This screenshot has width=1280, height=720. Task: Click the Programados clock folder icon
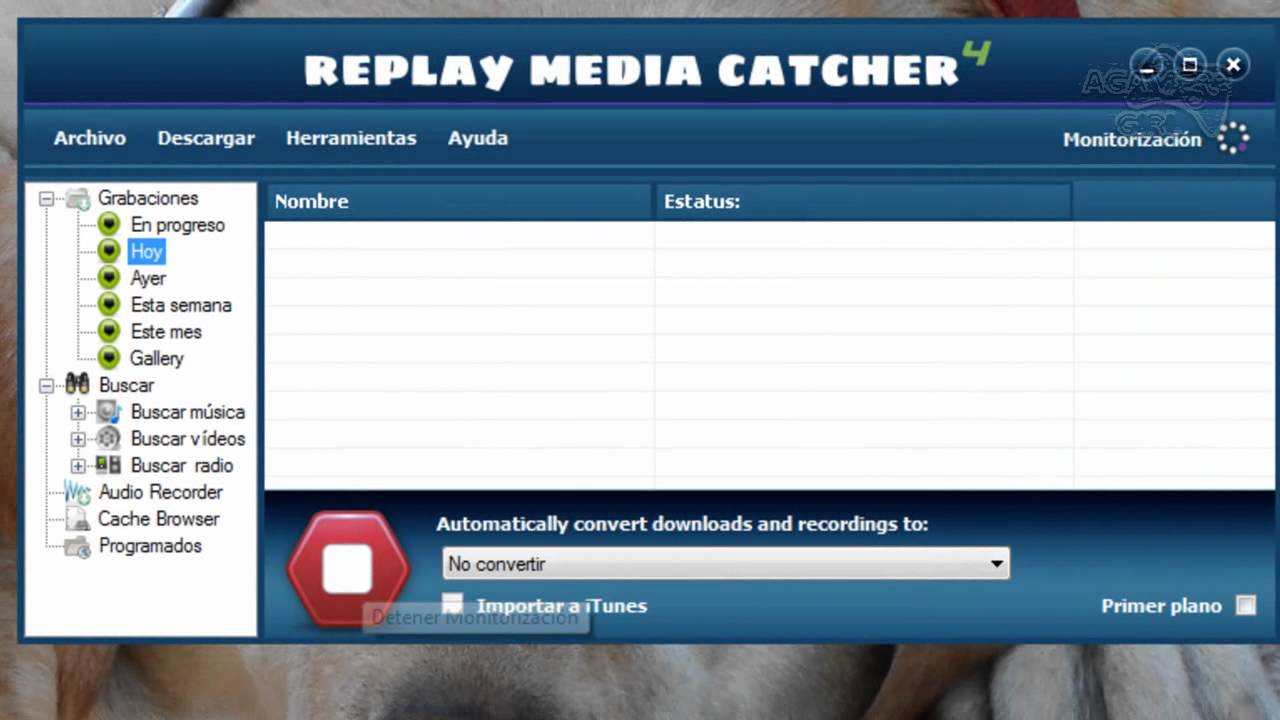click(x=78, y=546)
